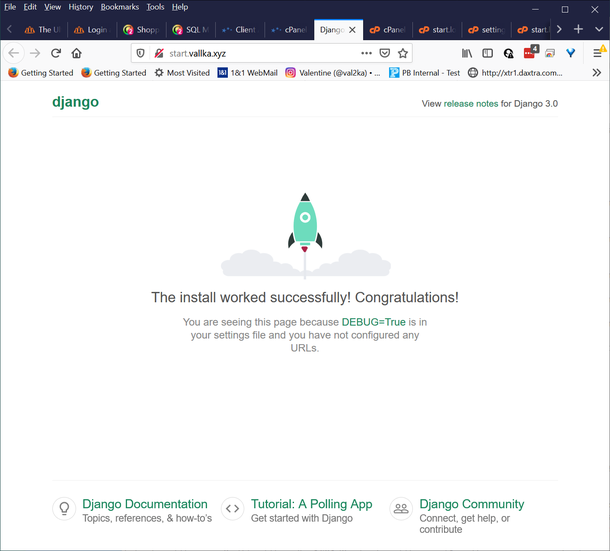Go forward with the forward arrow
The width and height of the screenshot is (610, 551).
(35, 53)
